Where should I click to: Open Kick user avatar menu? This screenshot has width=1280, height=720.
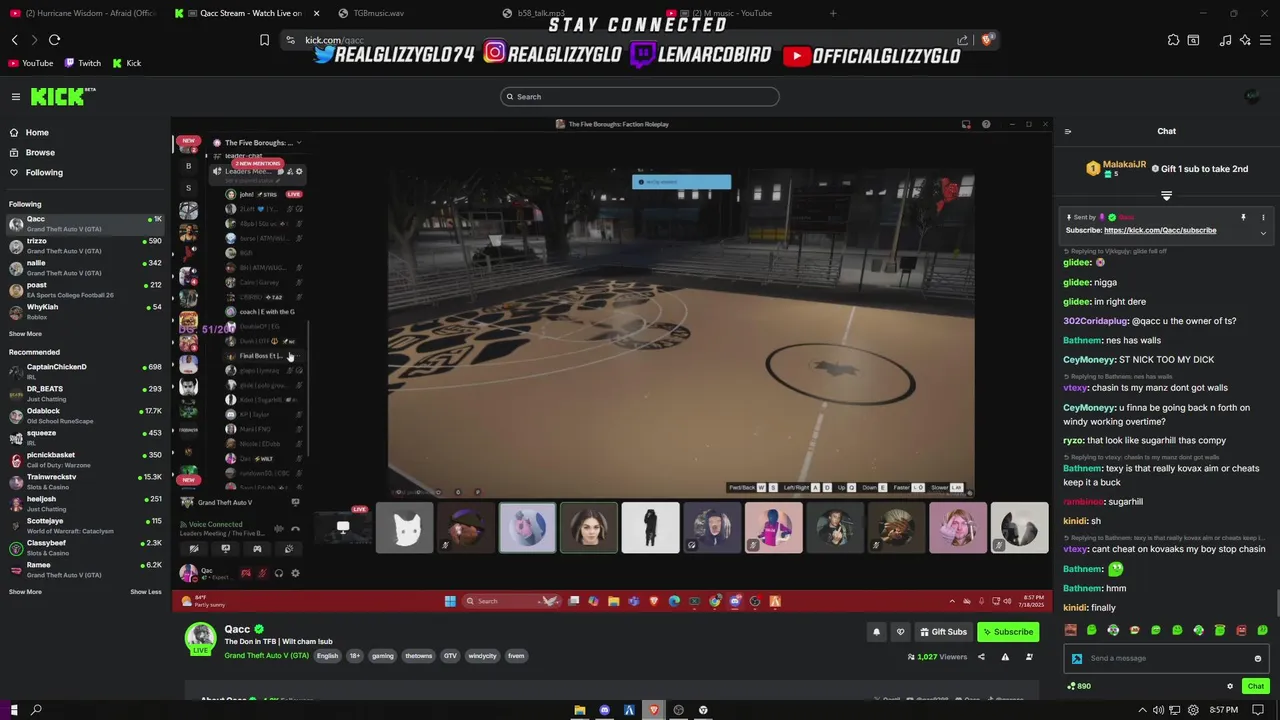[x=1252, y=96]
